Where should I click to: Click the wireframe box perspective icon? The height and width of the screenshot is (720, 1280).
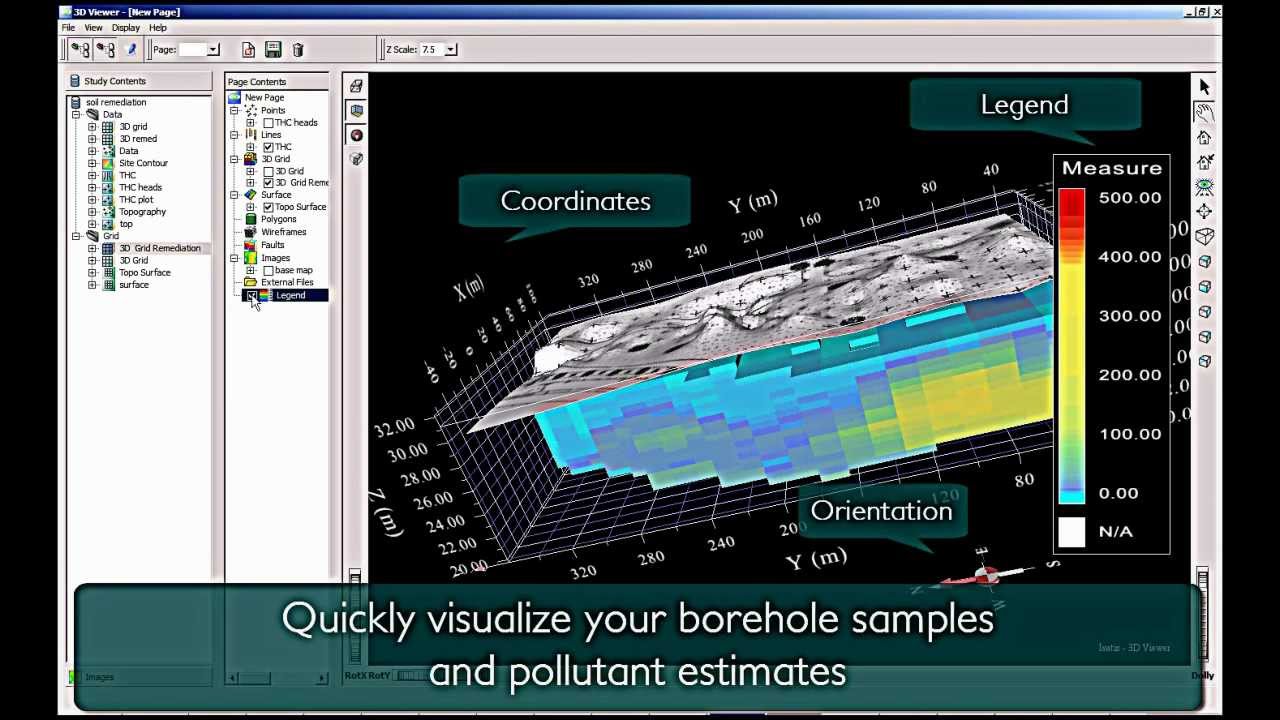click(x=1204, y=236)
